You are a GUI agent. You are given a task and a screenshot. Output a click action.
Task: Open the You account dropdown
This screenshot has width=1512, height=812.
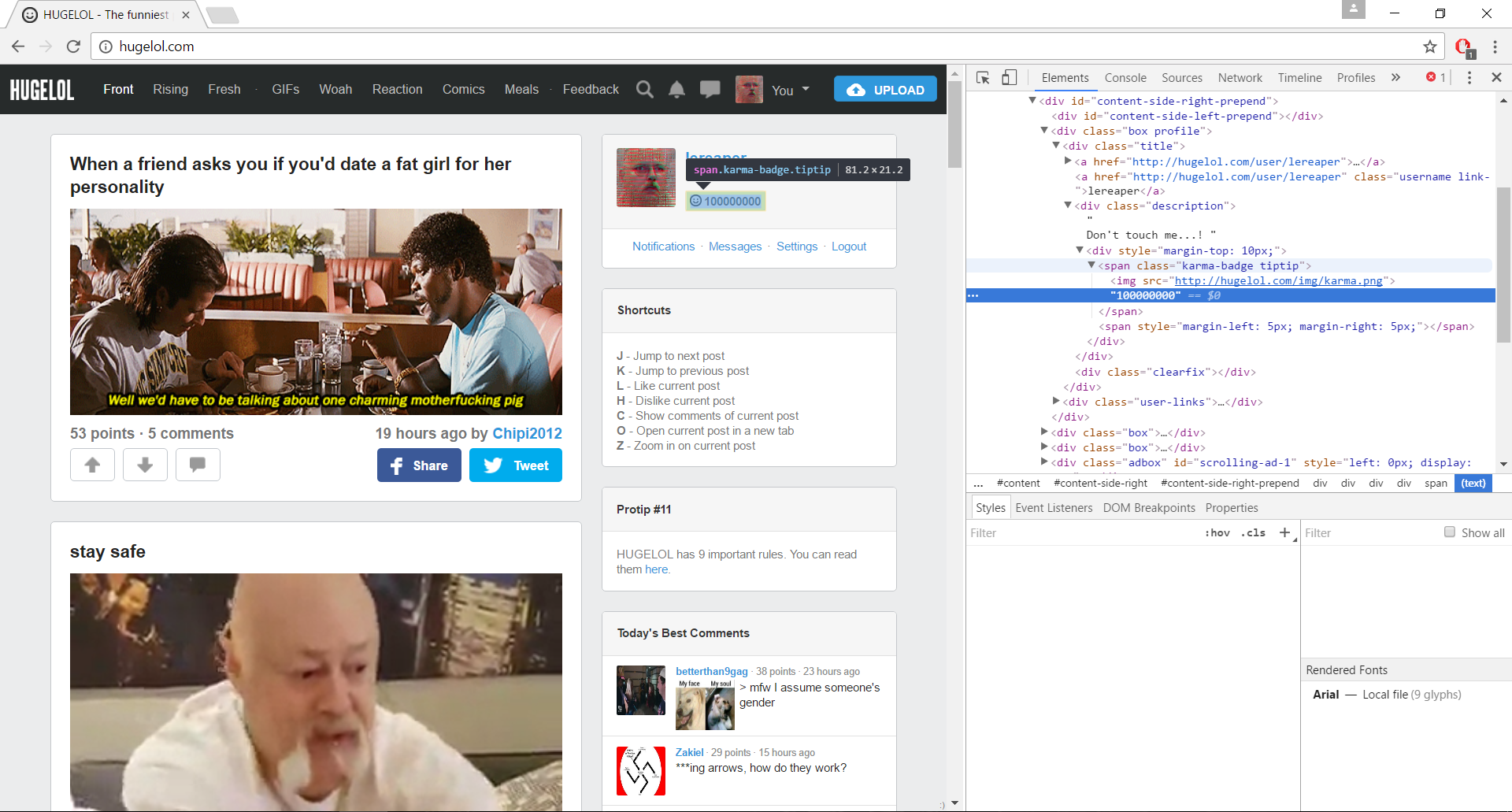(791, 90)
